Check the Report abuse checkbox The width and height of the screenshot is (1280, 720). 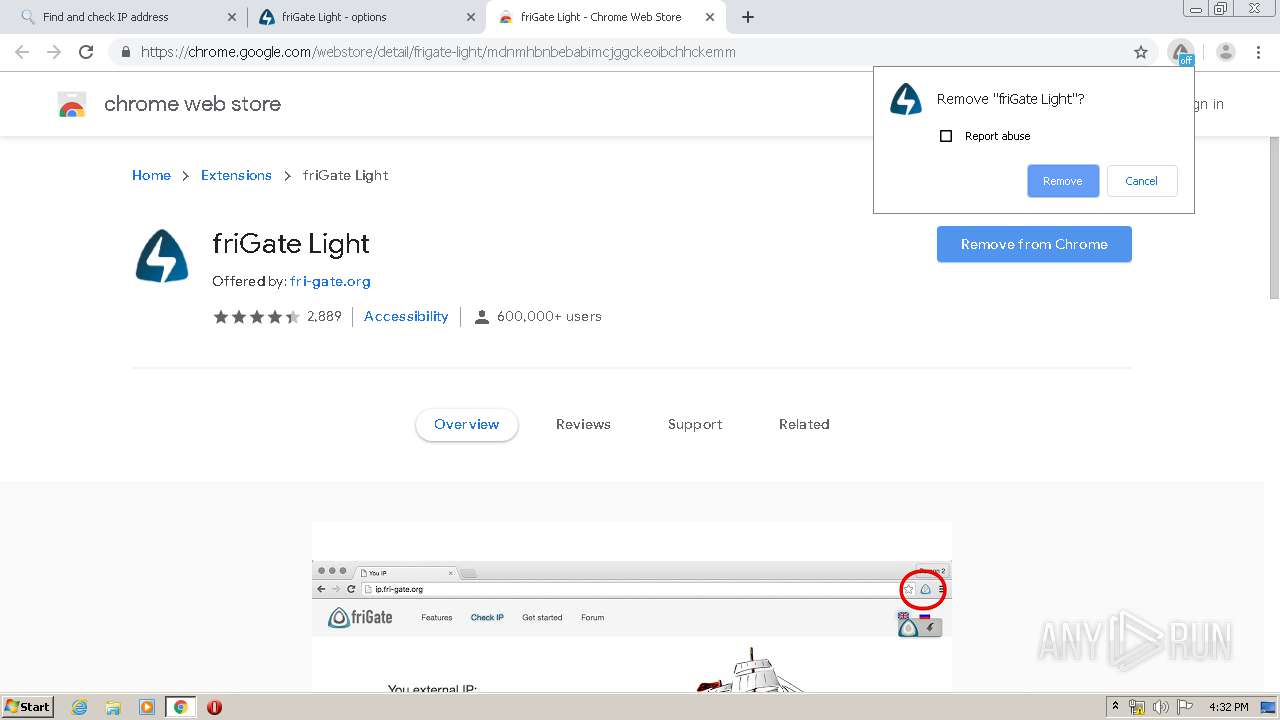[946, 136]
